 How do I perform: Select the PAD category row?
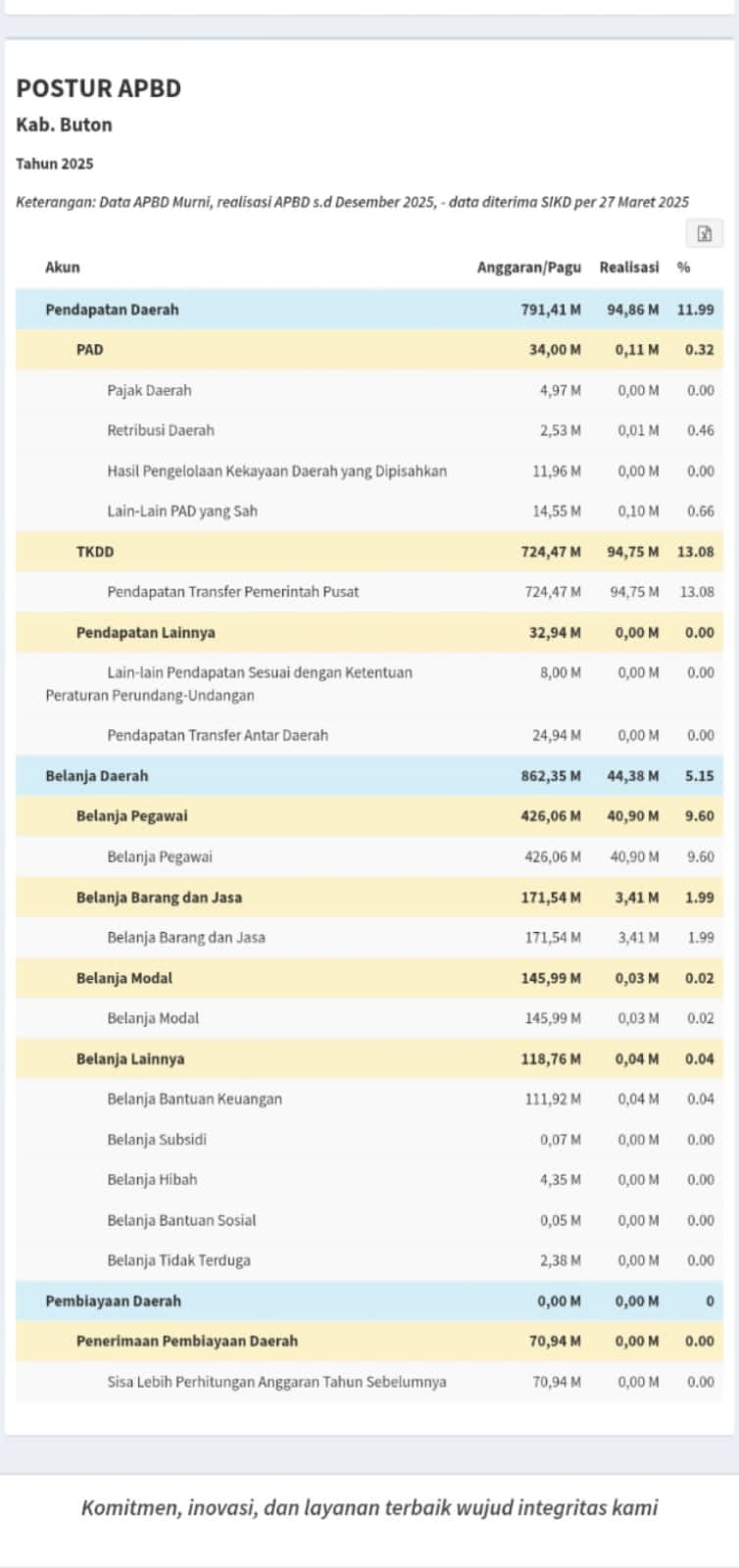(89, 350)
